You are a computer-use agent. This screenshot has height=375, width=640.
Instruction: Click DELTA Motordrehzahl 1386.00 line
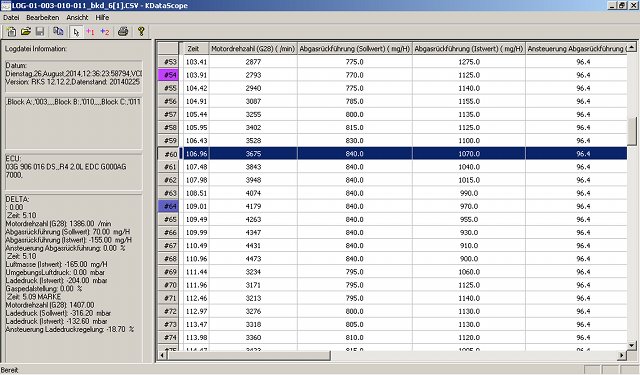point(58,224)
